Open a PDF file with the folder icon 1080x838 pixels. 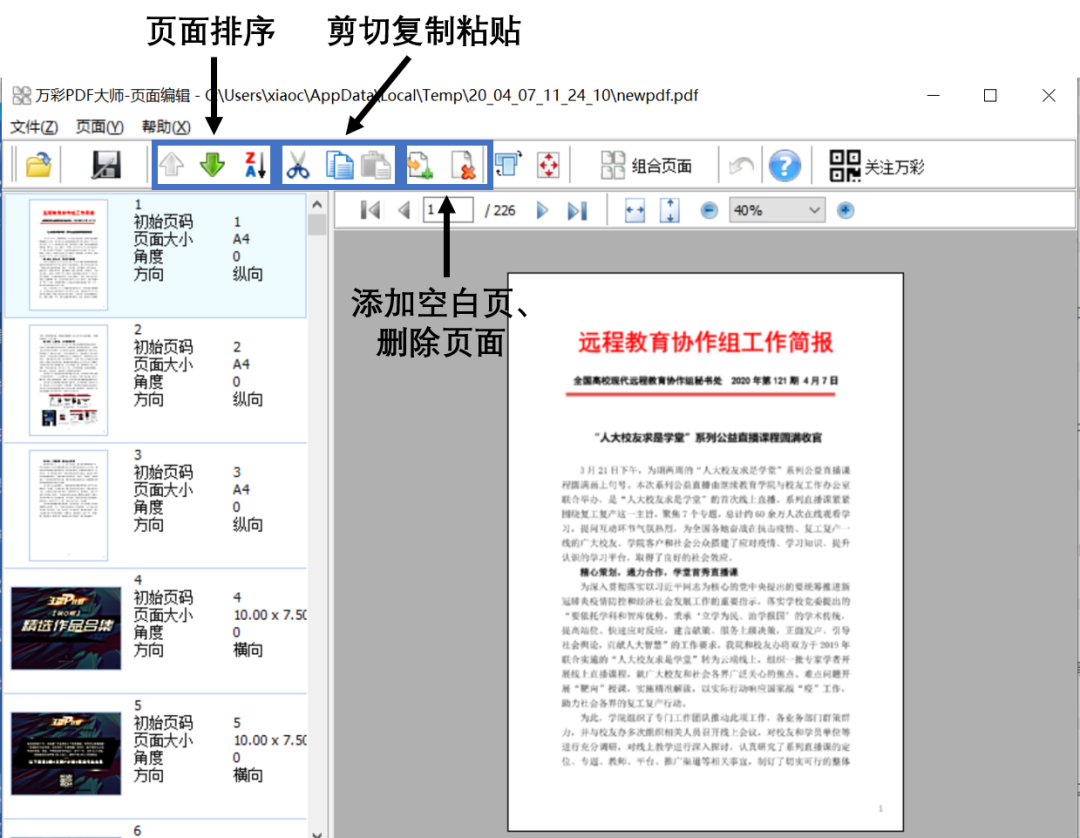point(39,165)
